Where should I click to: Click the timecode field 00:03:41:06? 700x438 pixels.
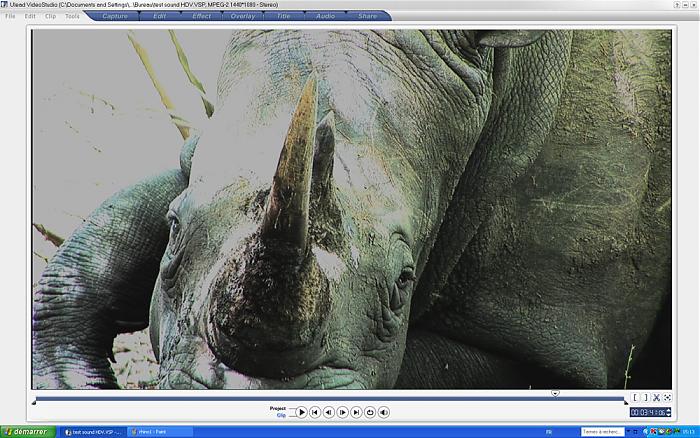pyautogui.click(x=648, y=413)
